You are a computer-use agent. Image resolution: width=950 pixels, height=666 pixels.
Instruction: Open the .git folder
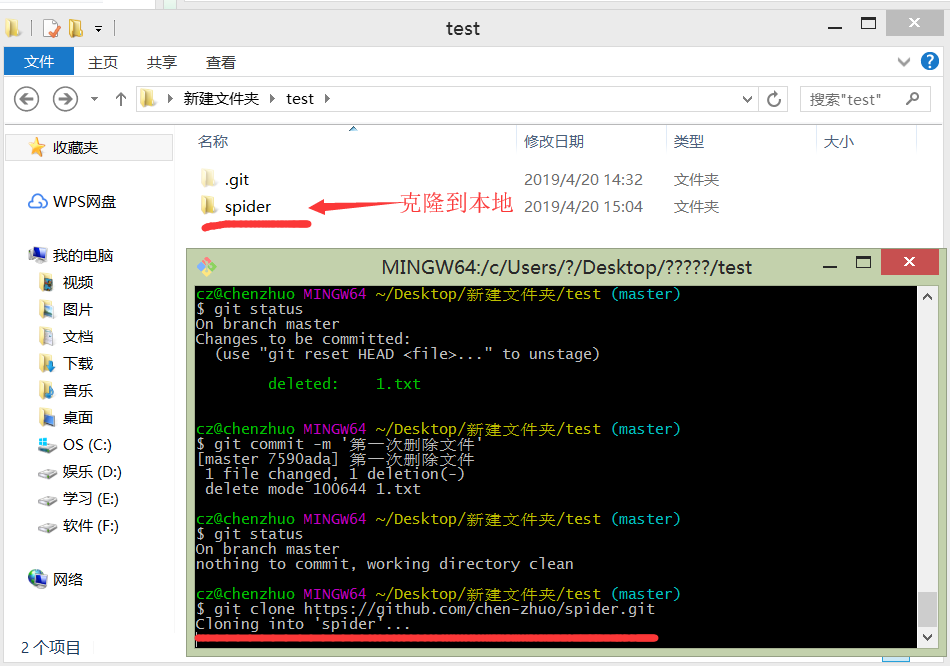[x=234, y=179]
